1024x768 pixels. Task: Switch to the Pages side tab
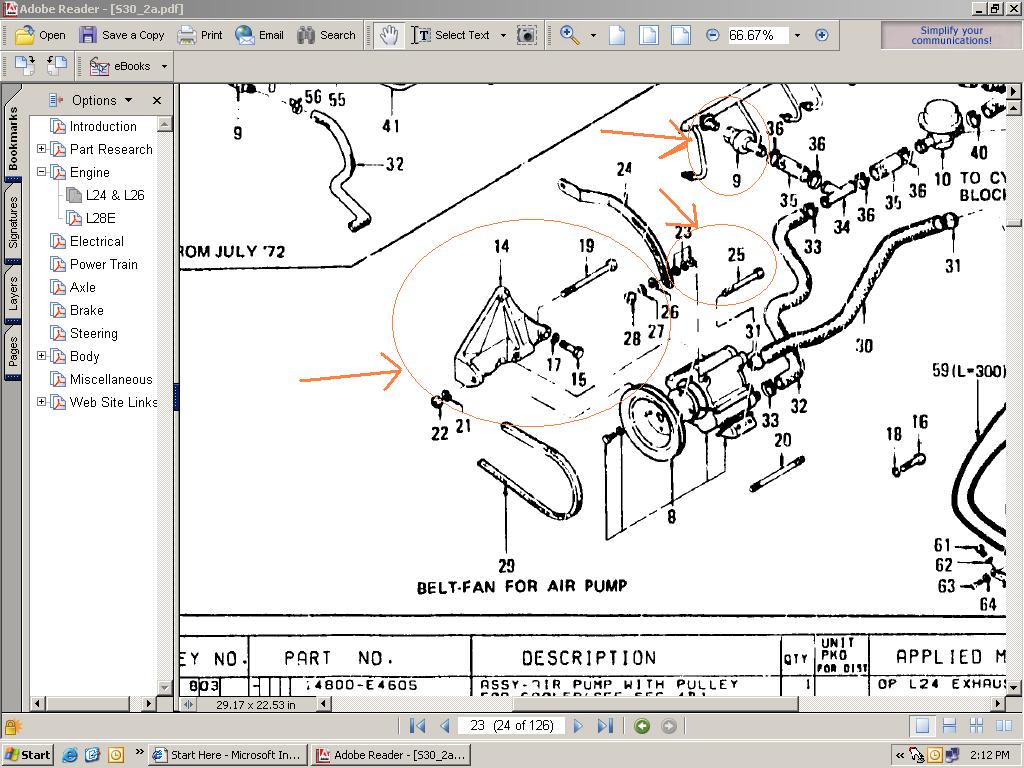click(x=13, y=351)
